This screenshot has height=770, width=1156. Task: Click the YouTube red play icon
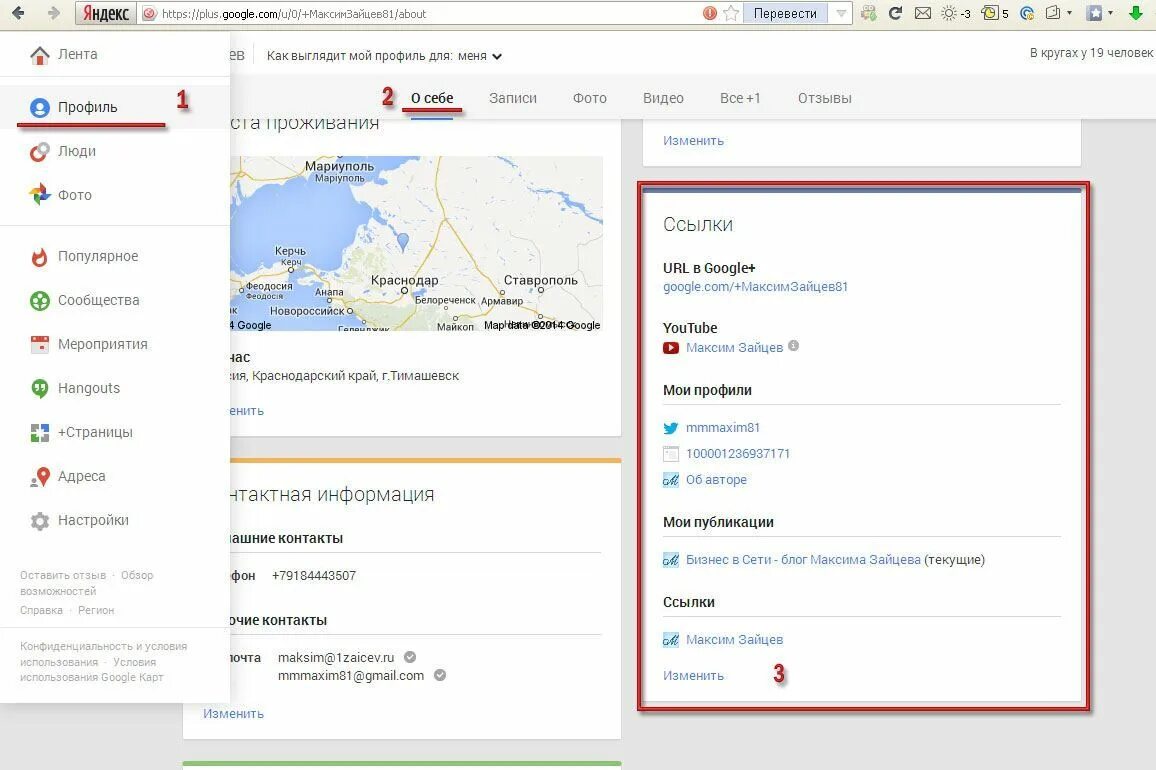pyautogui.click(x=671, y=348)
